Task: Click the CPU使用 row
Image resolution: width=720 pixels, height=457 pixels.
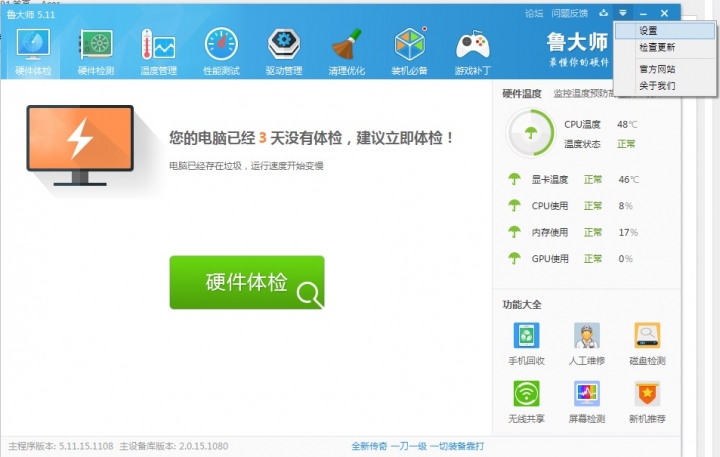Action: [x=570, y=206]
